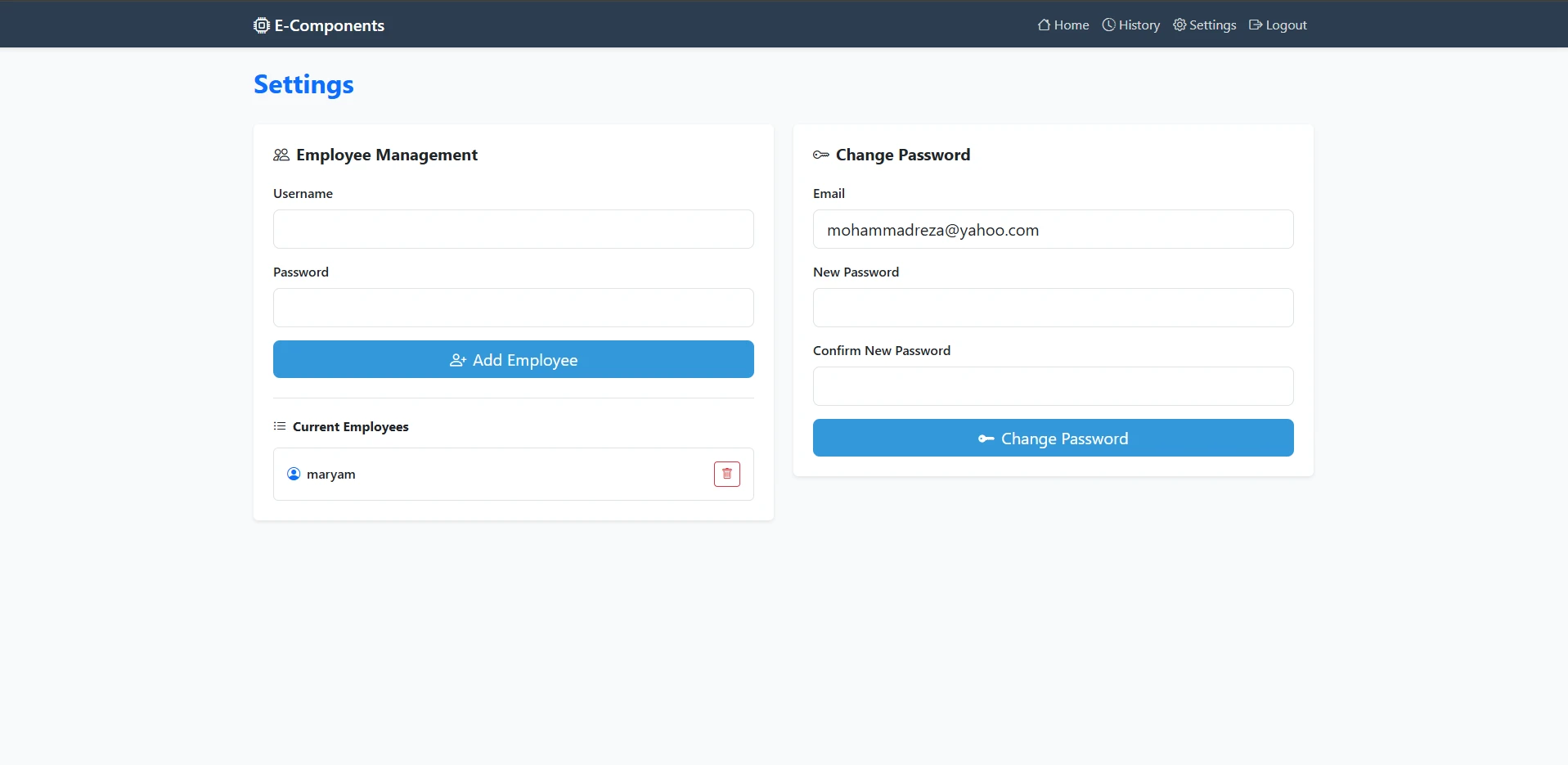Focus the employee Password field

(x=513, y=308)
